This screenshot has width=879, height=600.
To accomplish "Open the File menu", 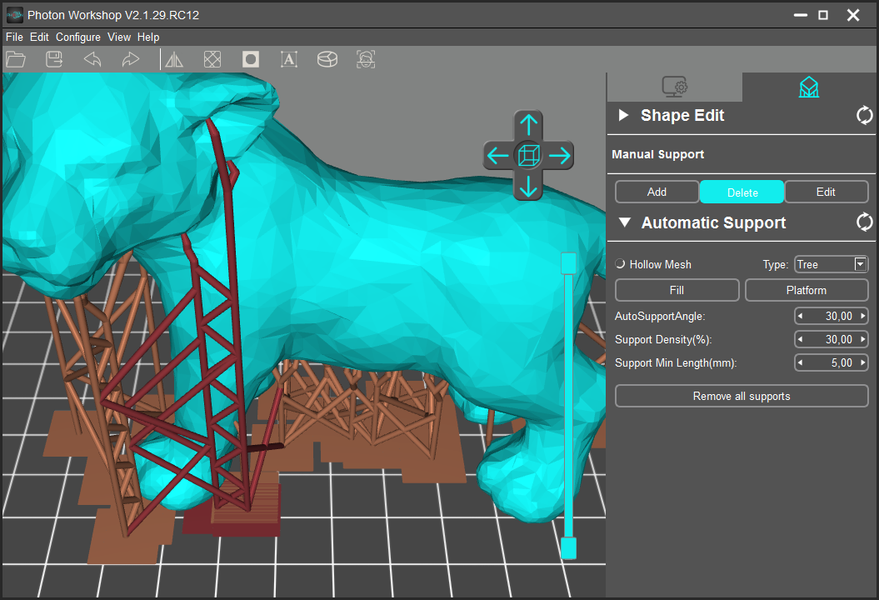I will [15, 37].
